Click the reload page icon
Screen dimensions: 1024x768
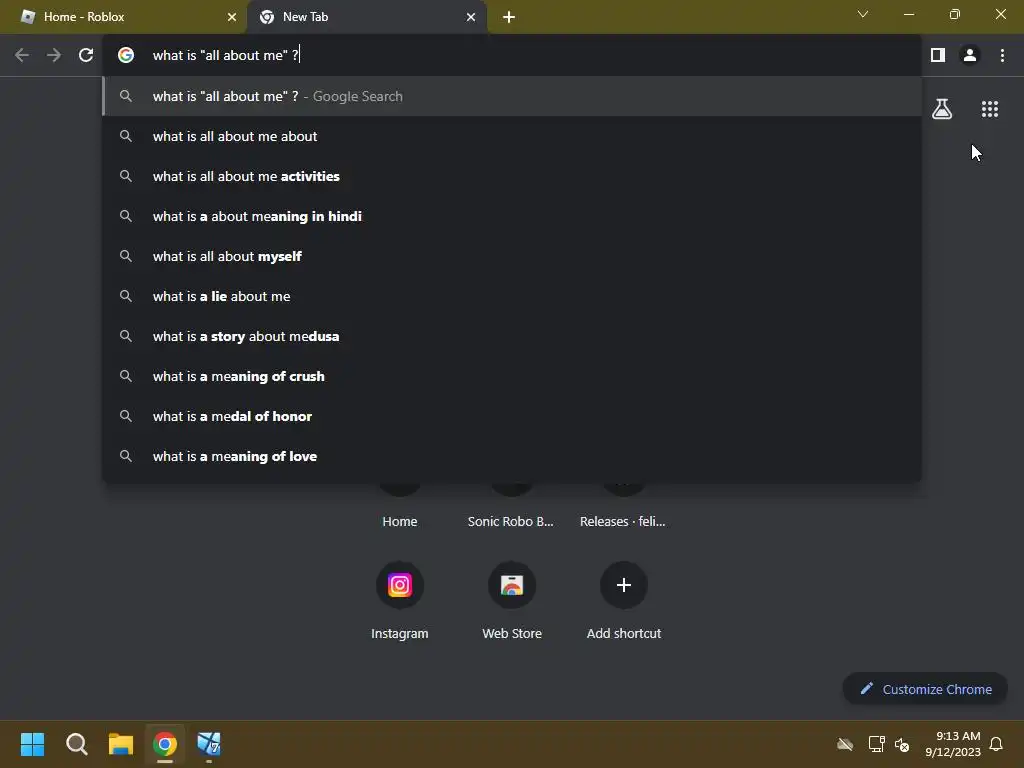click(x=86, y=56)
